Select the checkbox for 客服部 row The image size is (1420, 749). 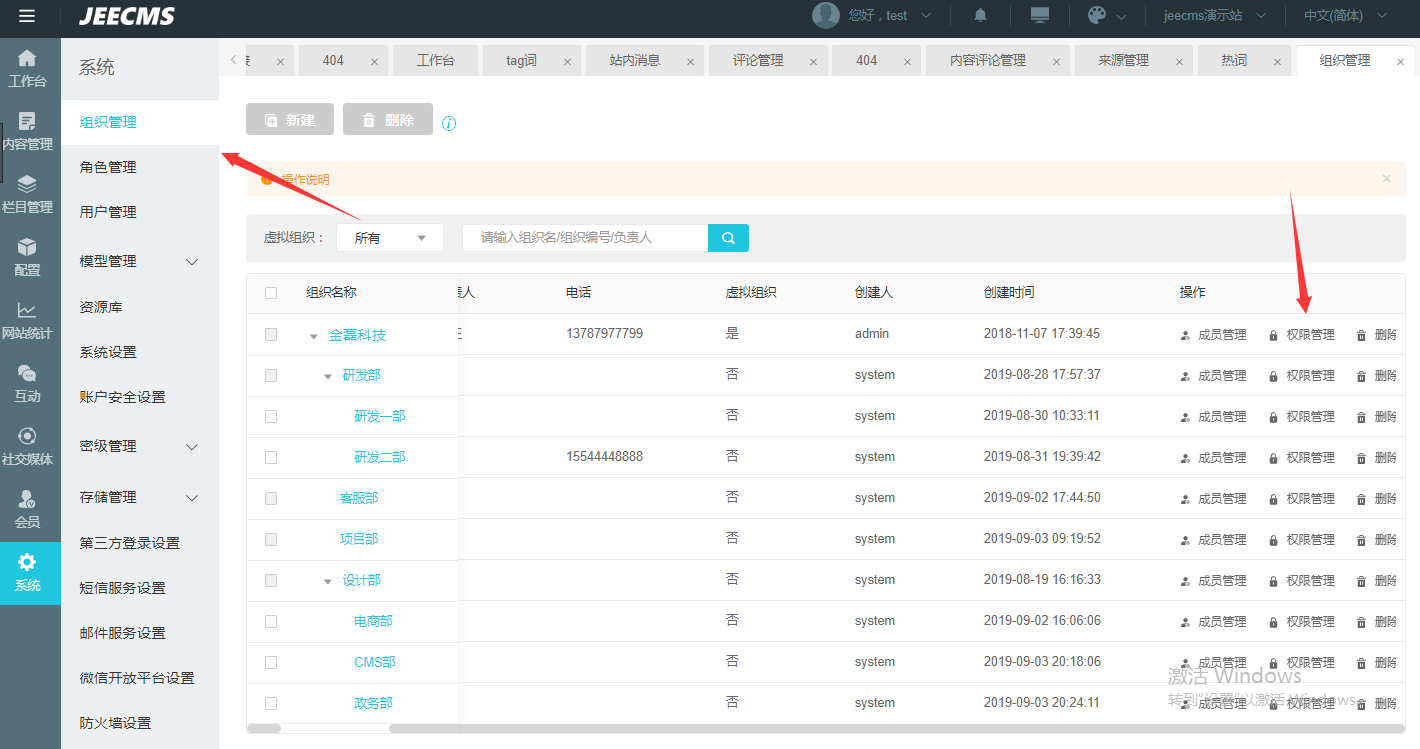click(271, 498)
